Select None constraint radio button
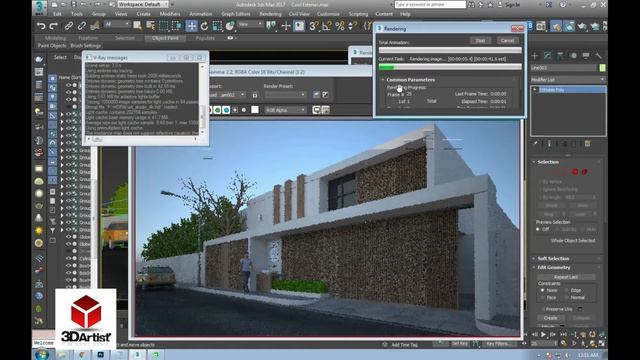 click(542, 290)
